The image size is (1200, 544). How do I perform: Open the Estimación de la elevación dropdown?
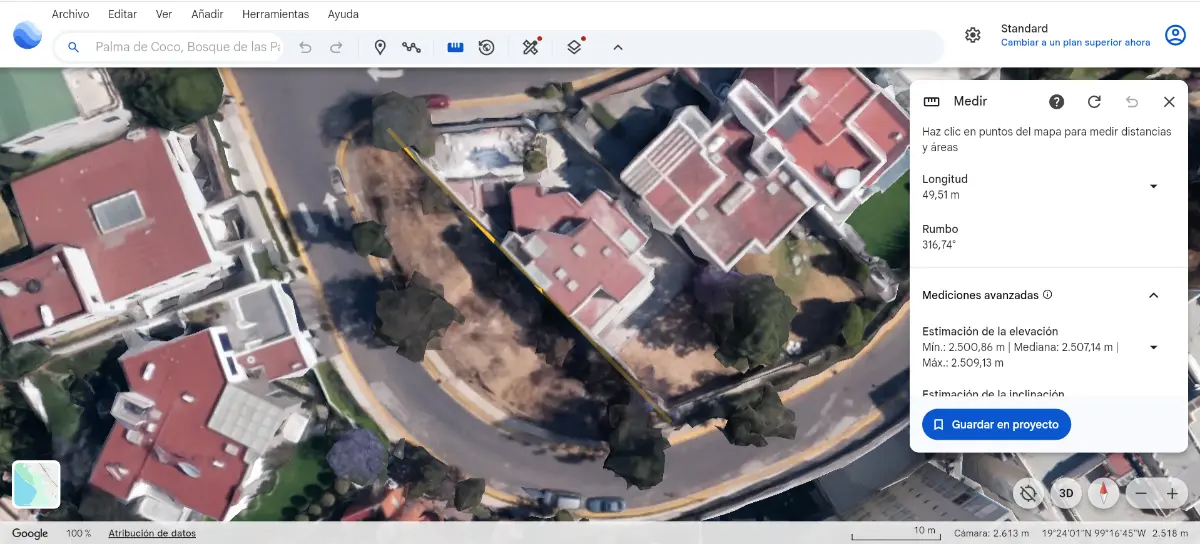(1153, 347)
